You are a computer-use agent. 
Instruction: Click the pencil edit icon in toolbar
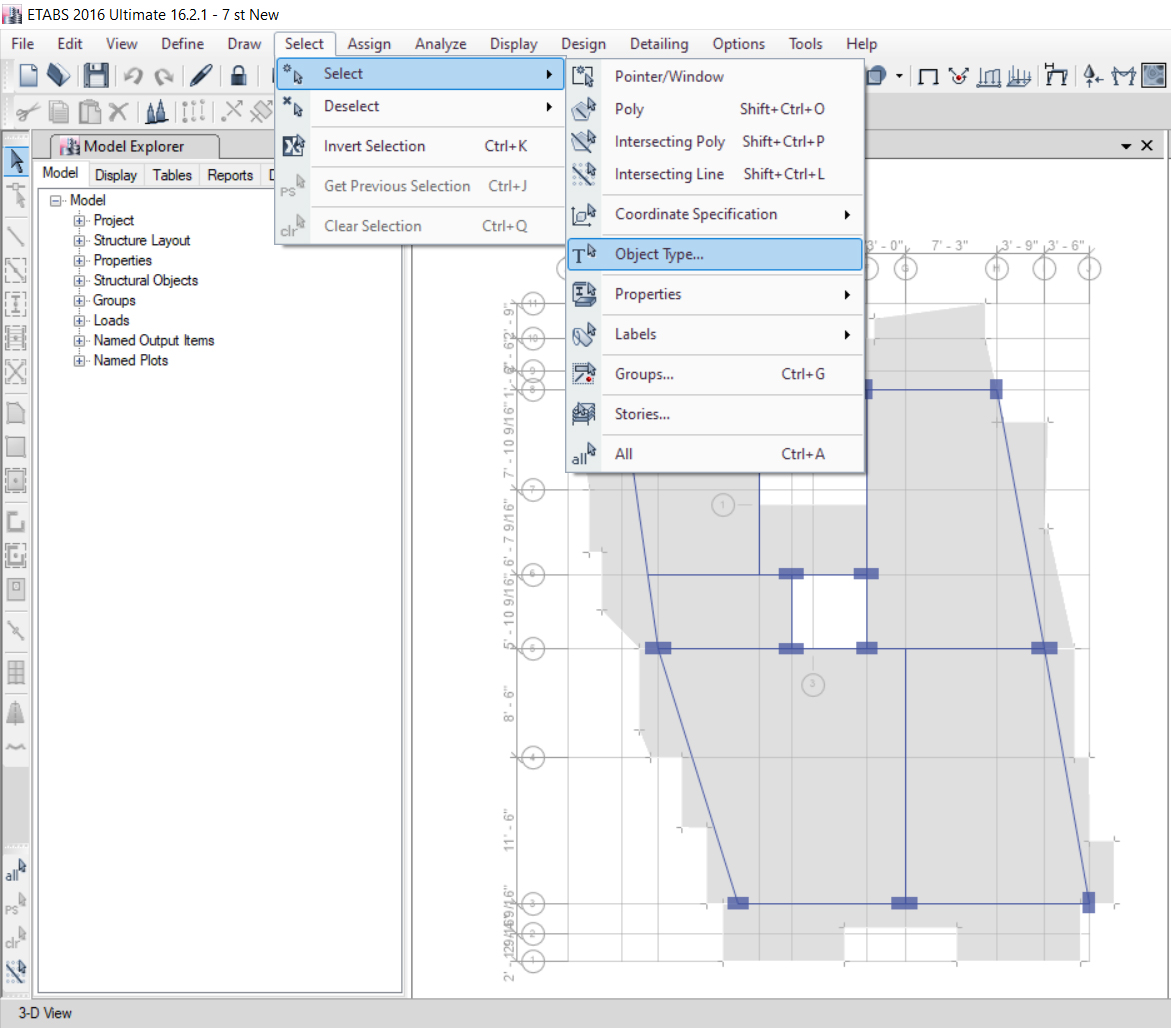point(201,76)
